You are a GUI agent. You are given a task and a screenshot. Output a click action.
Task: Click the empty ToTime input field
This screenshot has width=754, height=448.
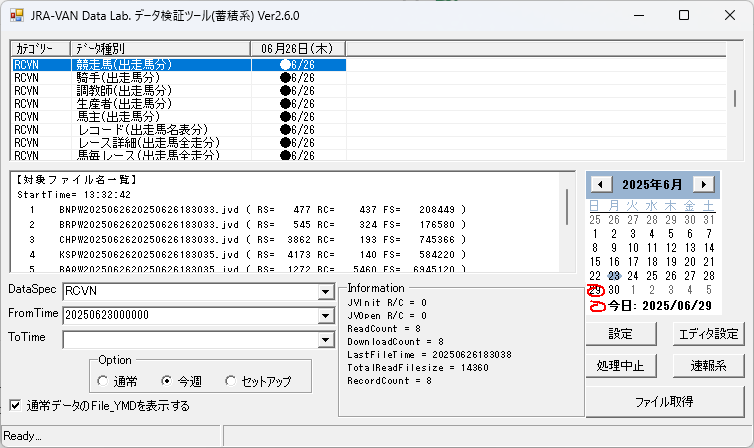pos(190,339)
